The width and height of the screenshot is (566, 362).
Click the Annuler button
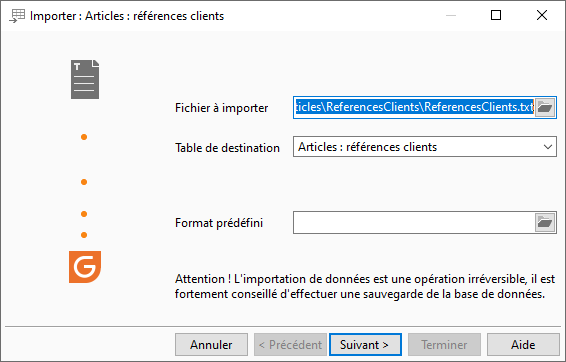click(x=212, y=345)
